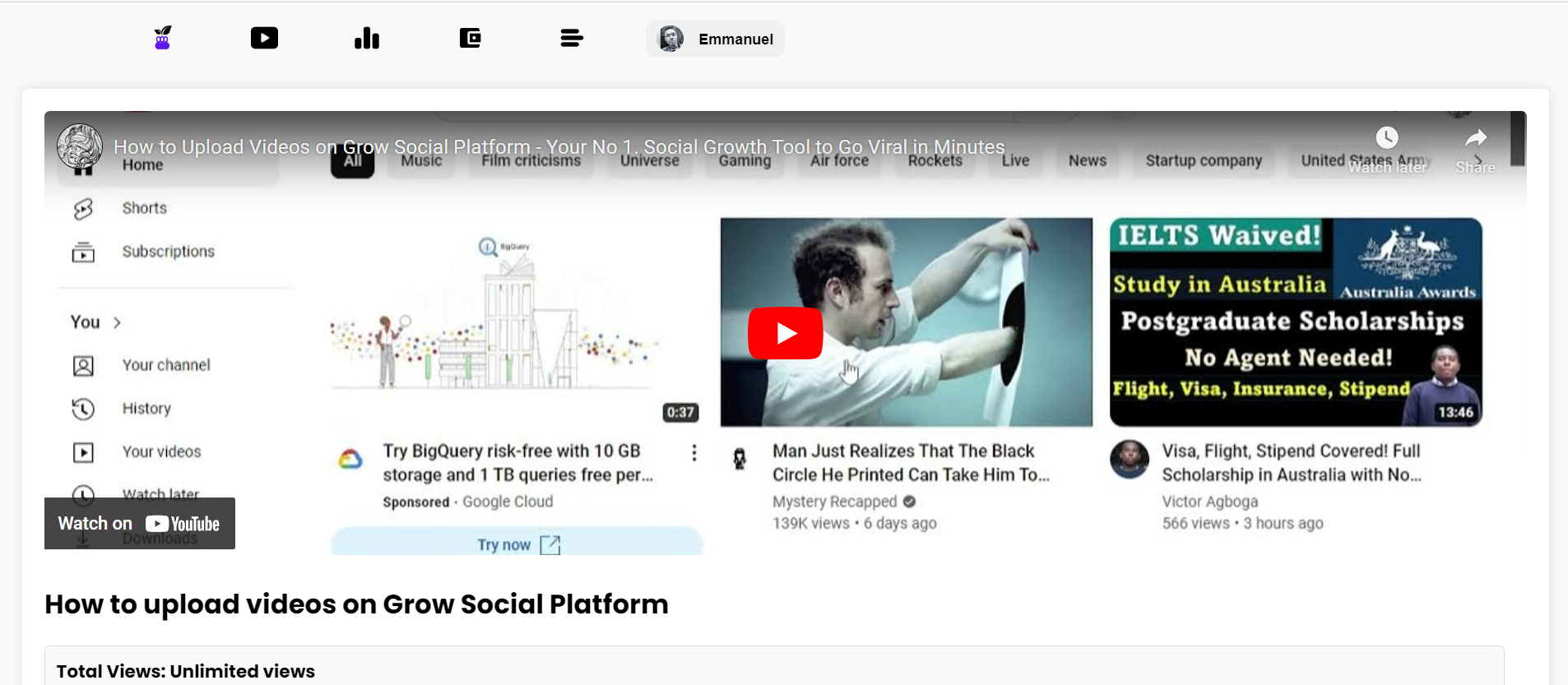This screenshot has width=1568, height=685.
Task: Play the embedded YouTube video
Action: (x=785, y=333)
